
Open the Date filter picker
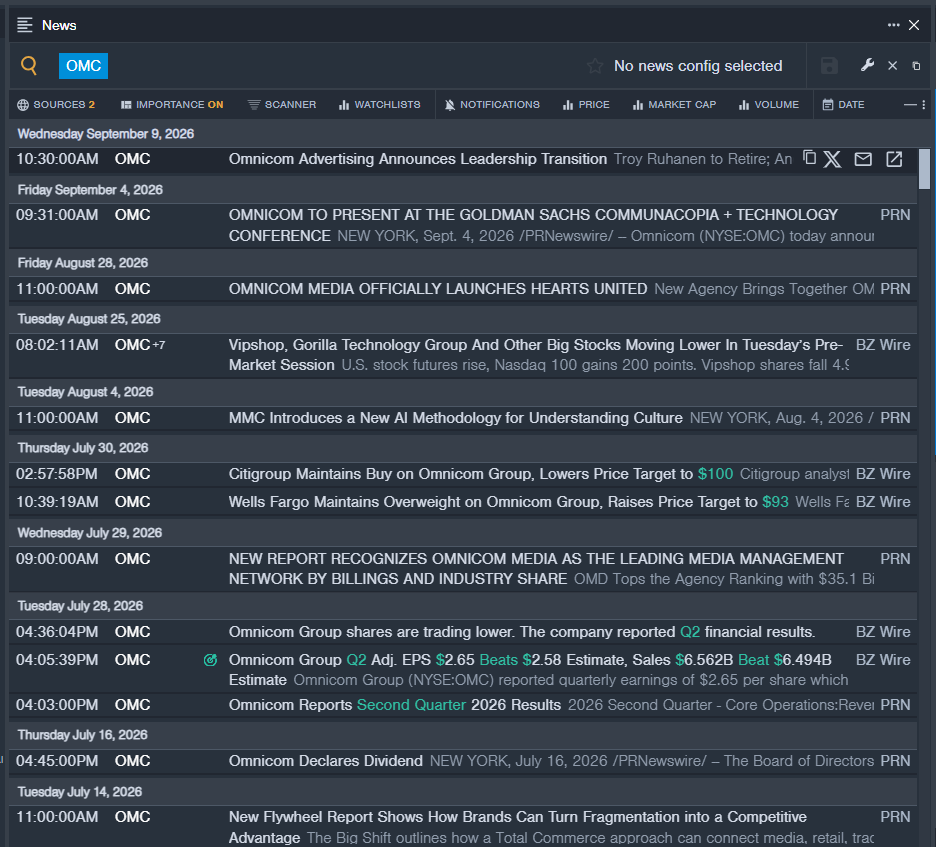click(843, 104)
